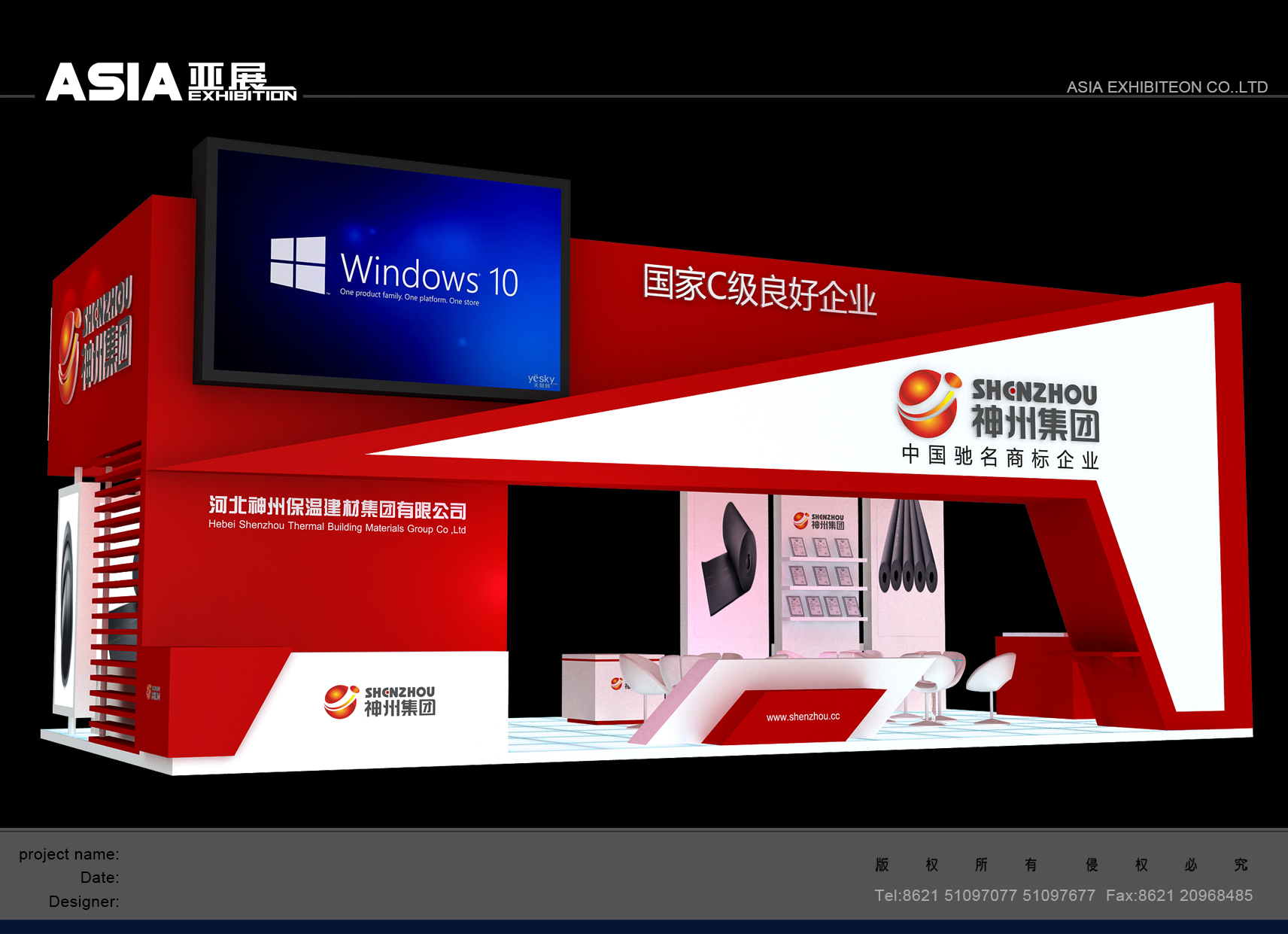Screen dimensions: 1288x934
Task: Click 'Hebei Shenzhou Thermal Building Materials Group' text
Action: pyautogui.click(x=337, y=527)
